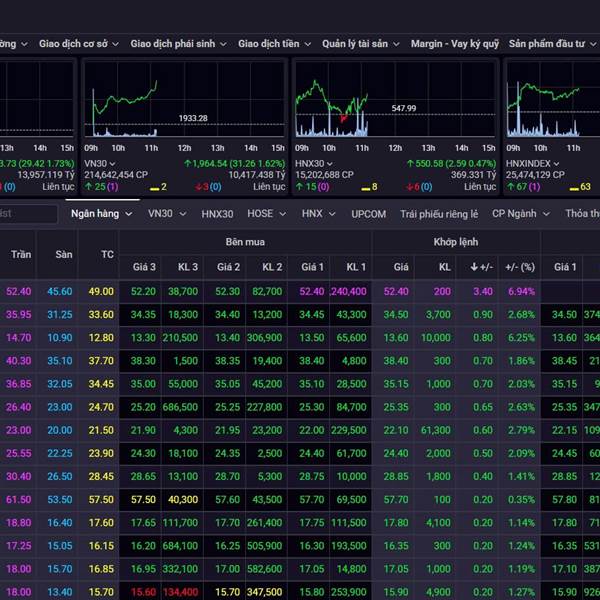Expand the VN30 index selector under chart
The height and width of the screenshot is (600, 600).
[100, 163]
